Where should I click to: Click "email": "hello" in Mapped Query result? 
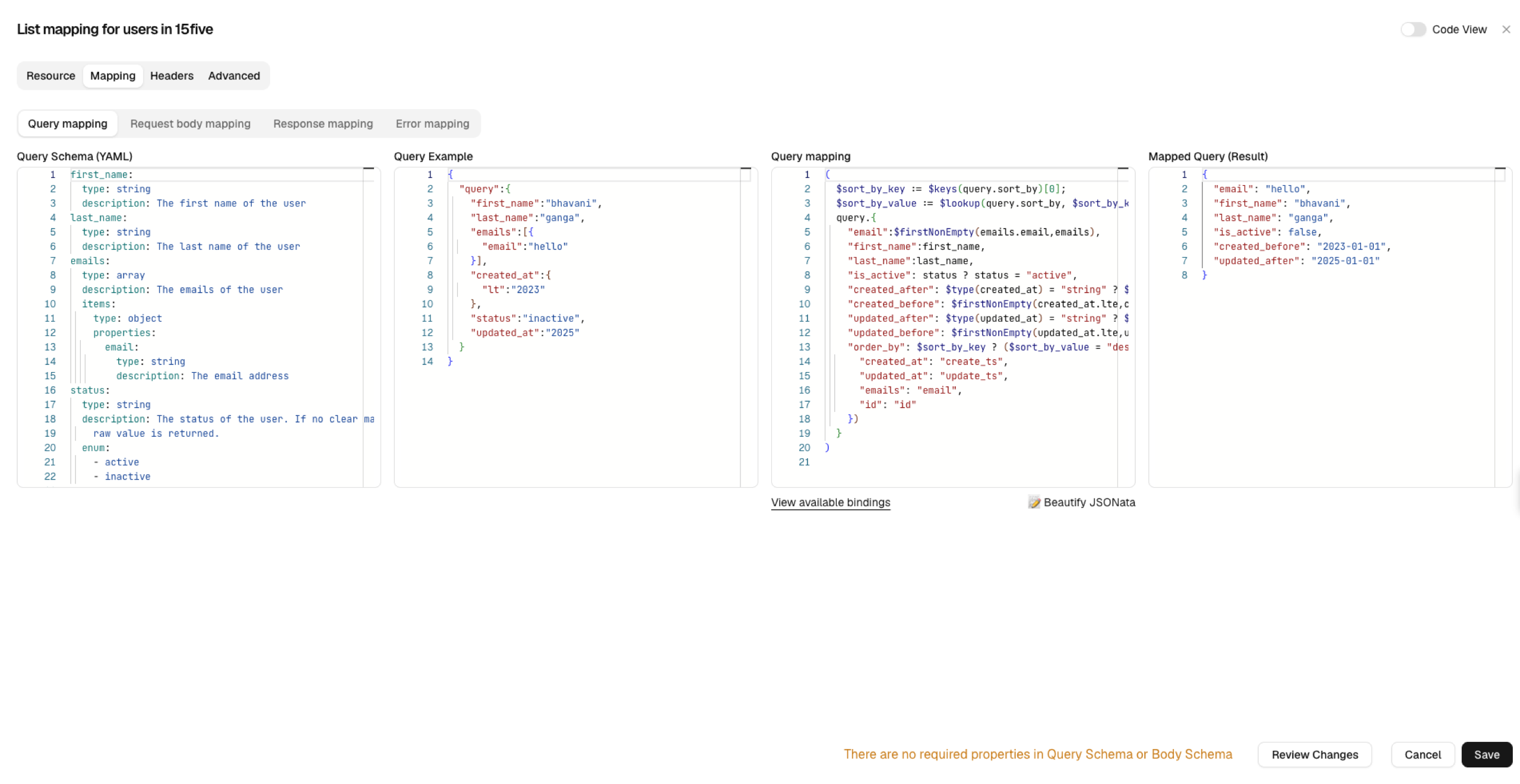pos(1261,189)
